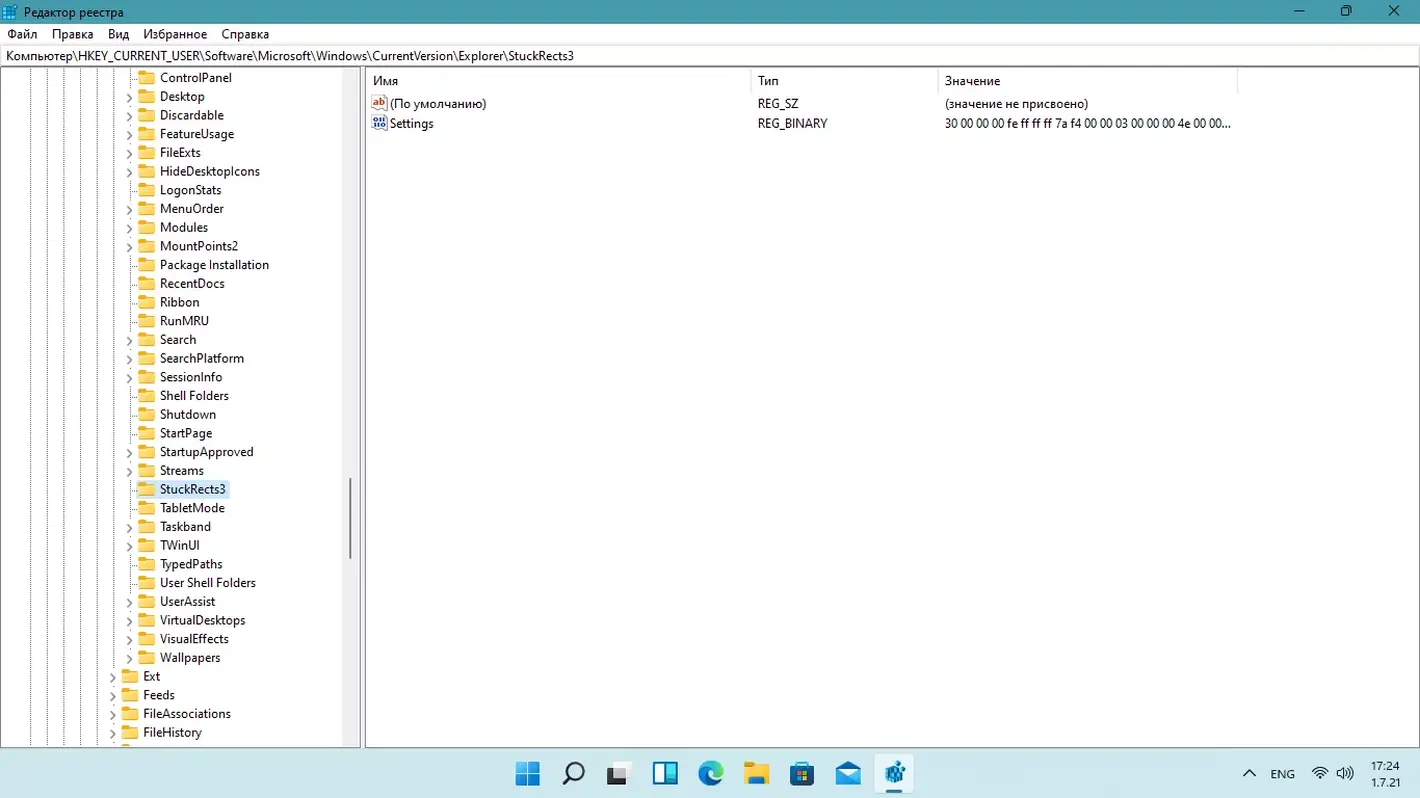The image size is (1420, 798).
Task: Expand the StartupApproved key
Action: (128, 452)
